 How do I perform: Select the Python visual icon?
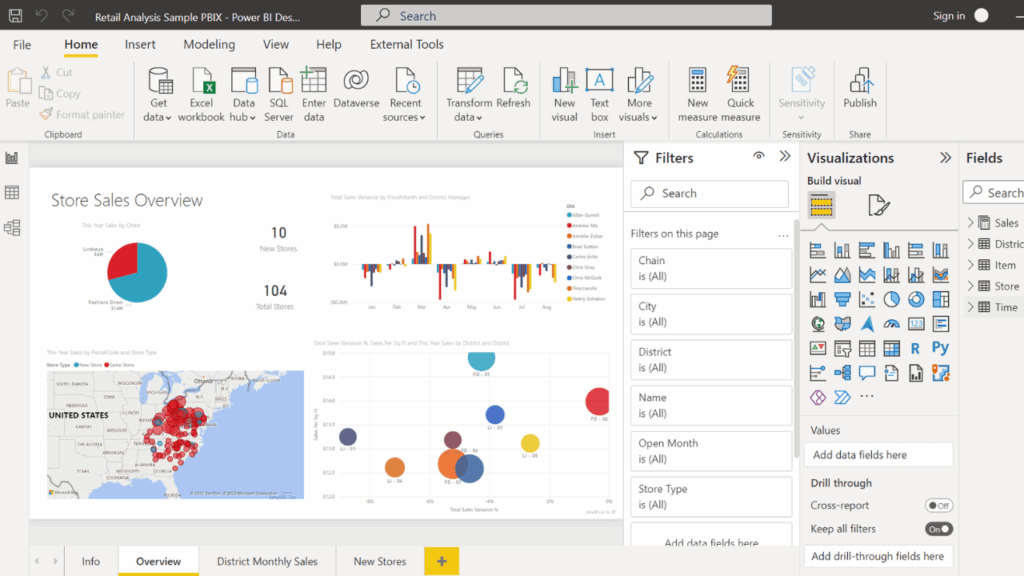pos(942,349)
